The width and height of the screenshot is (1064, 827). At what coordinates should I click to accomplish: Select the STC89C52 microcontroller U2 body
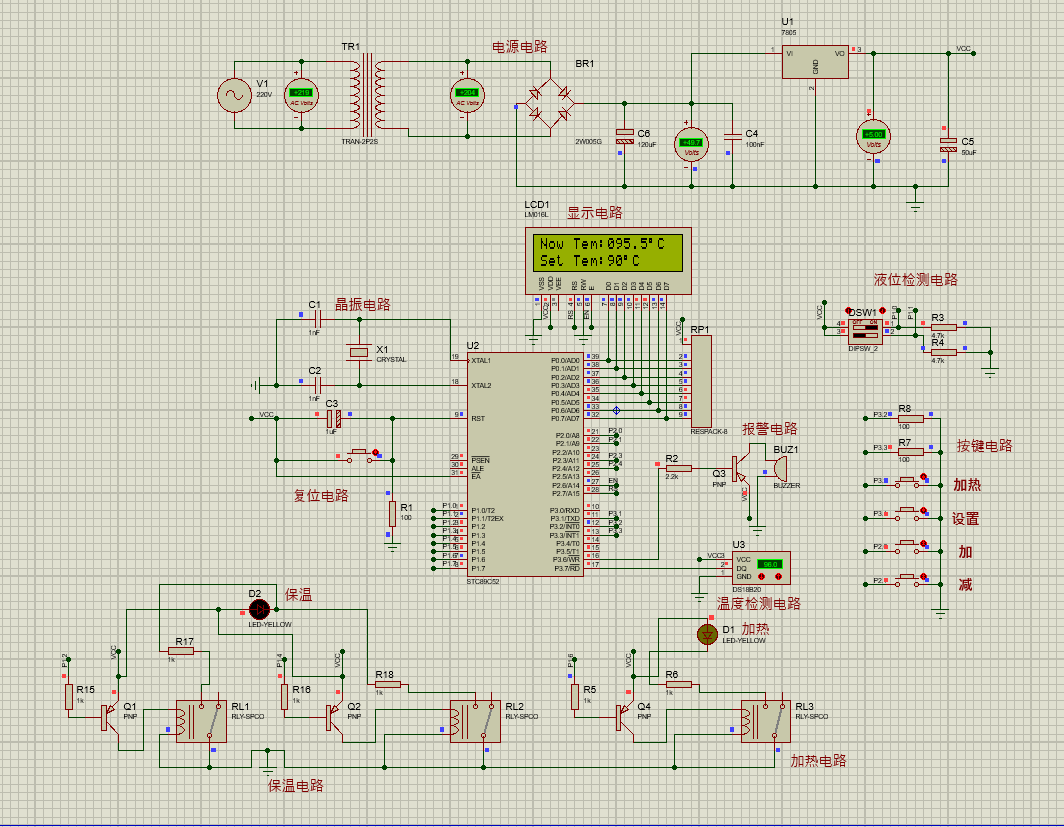pos(523,464)
